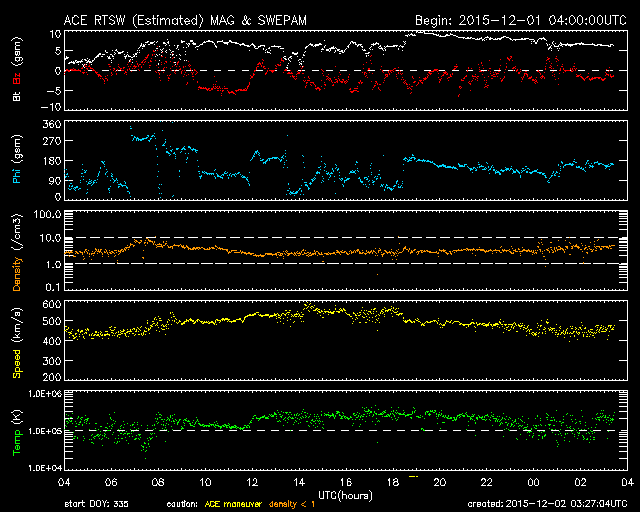Screen dimensions: 640x512
Task: Click the 00 hour tick on time axis
Action: [533, 482]
